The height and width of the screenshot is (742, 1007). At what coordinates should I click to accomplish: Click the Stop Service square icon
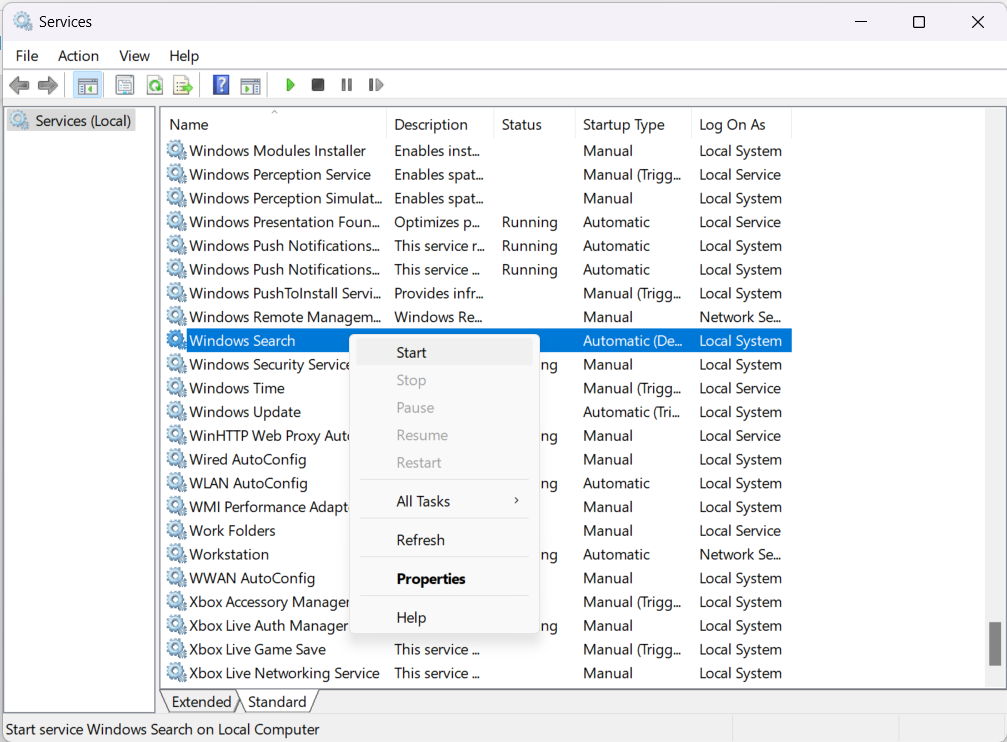point(318,85)
